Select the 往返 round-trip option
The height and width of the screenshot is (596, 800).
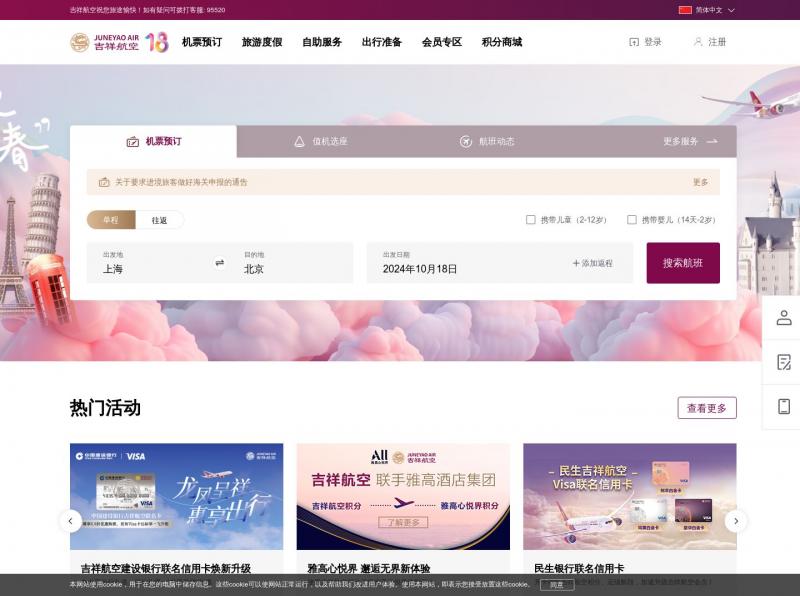159,220
